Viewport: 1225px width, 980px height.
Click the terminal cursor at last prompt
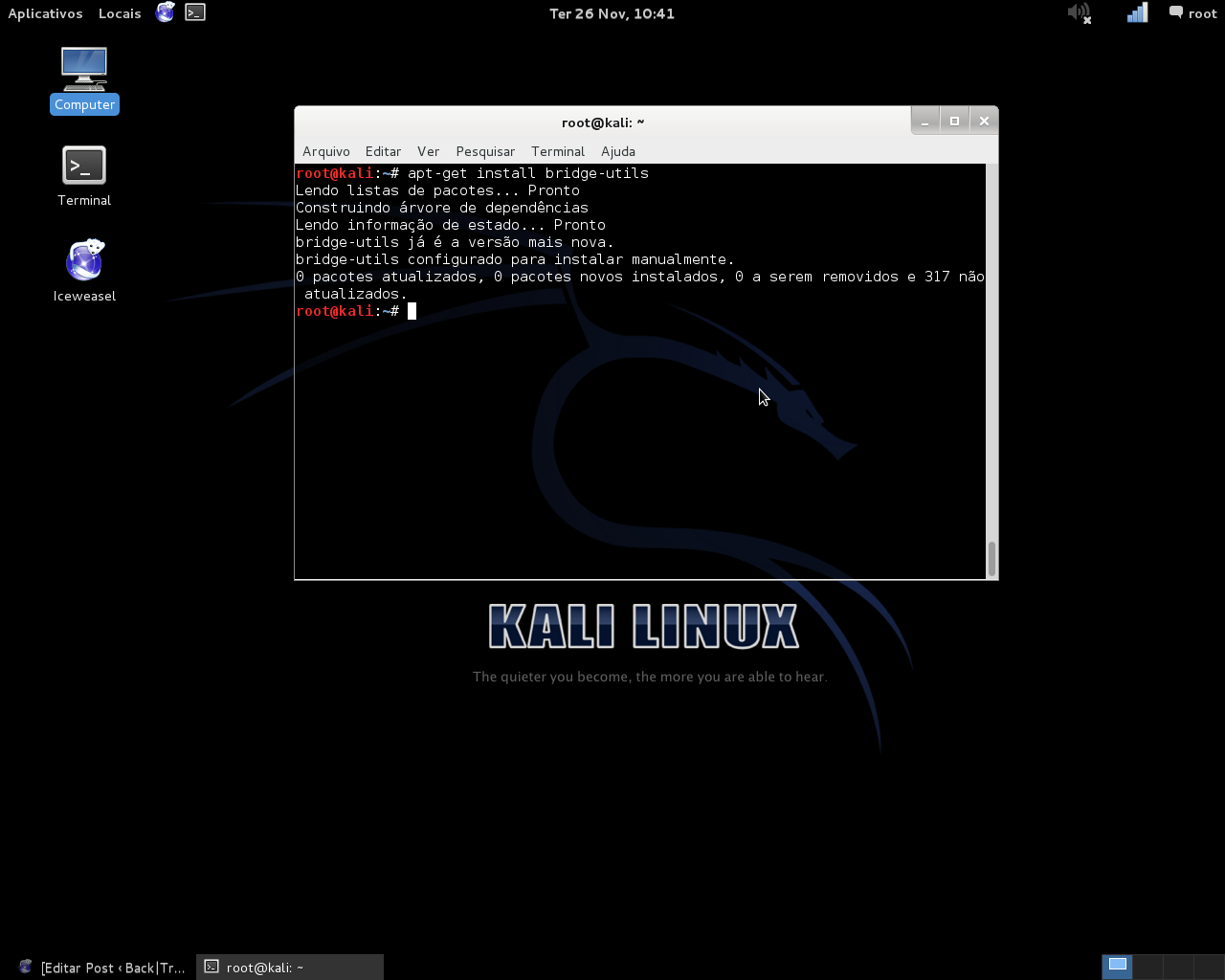(412, 311)
